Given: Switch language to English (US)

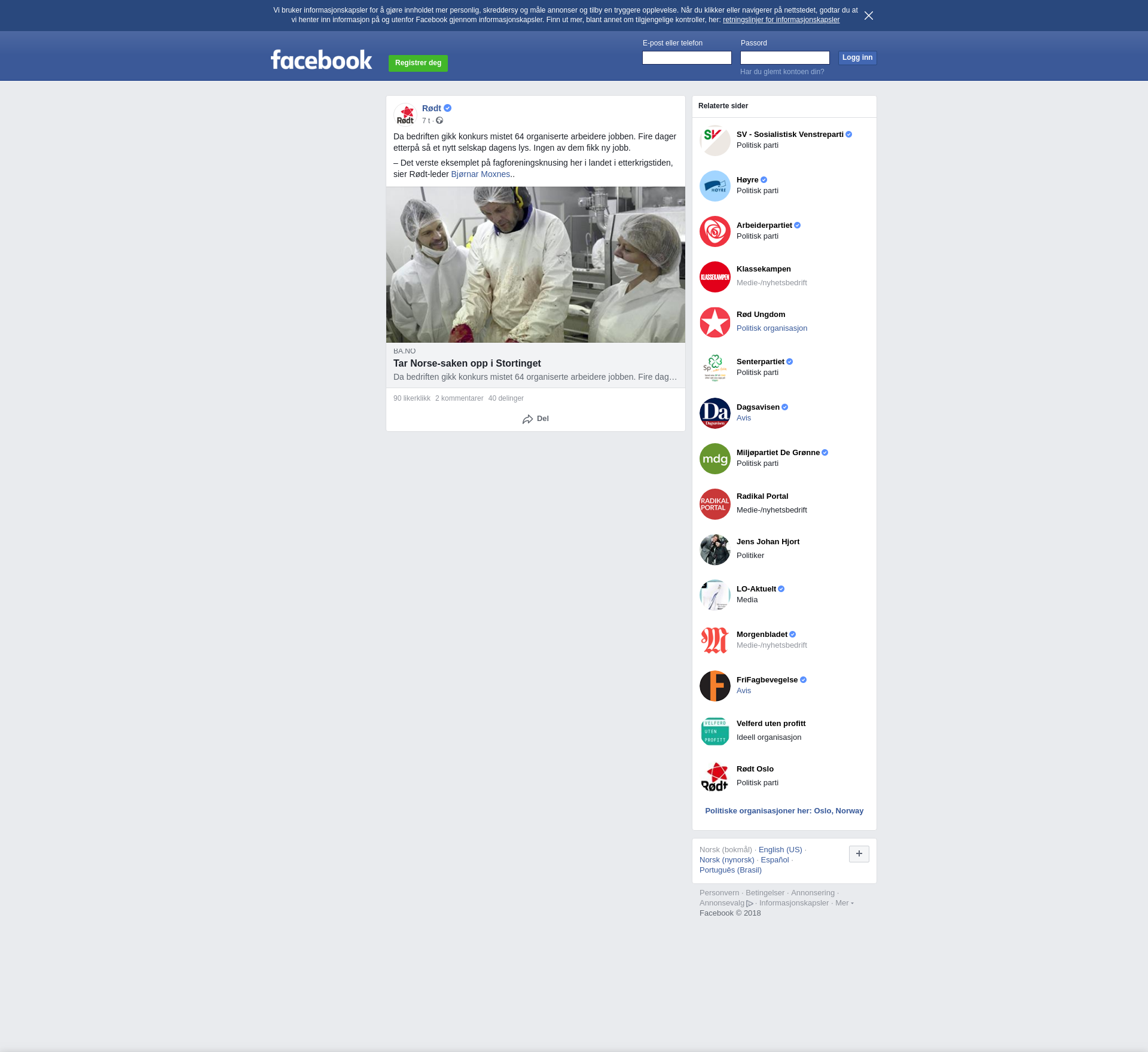Looking at the screenshot, I should (x=780, y=850).
